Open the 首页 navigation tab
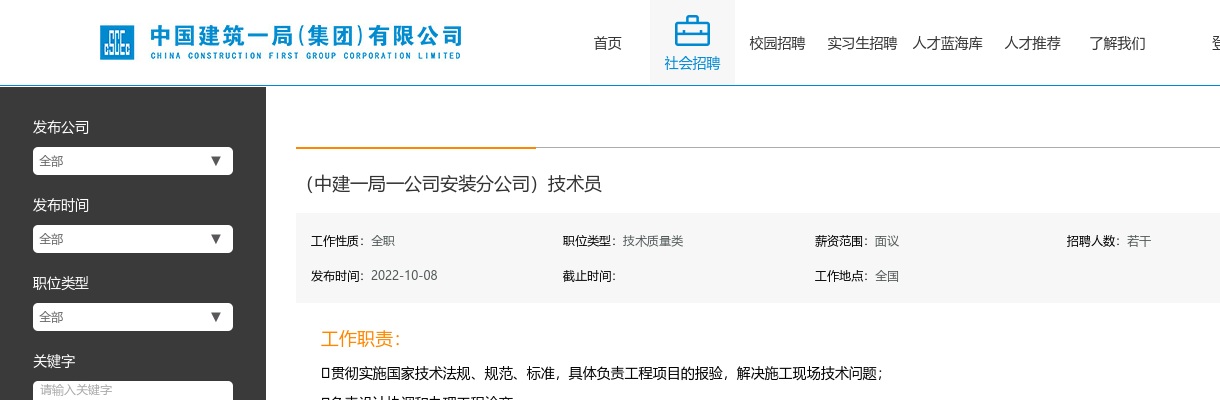The width and height of the screenshot is (1220, 400). coord(607,43)
